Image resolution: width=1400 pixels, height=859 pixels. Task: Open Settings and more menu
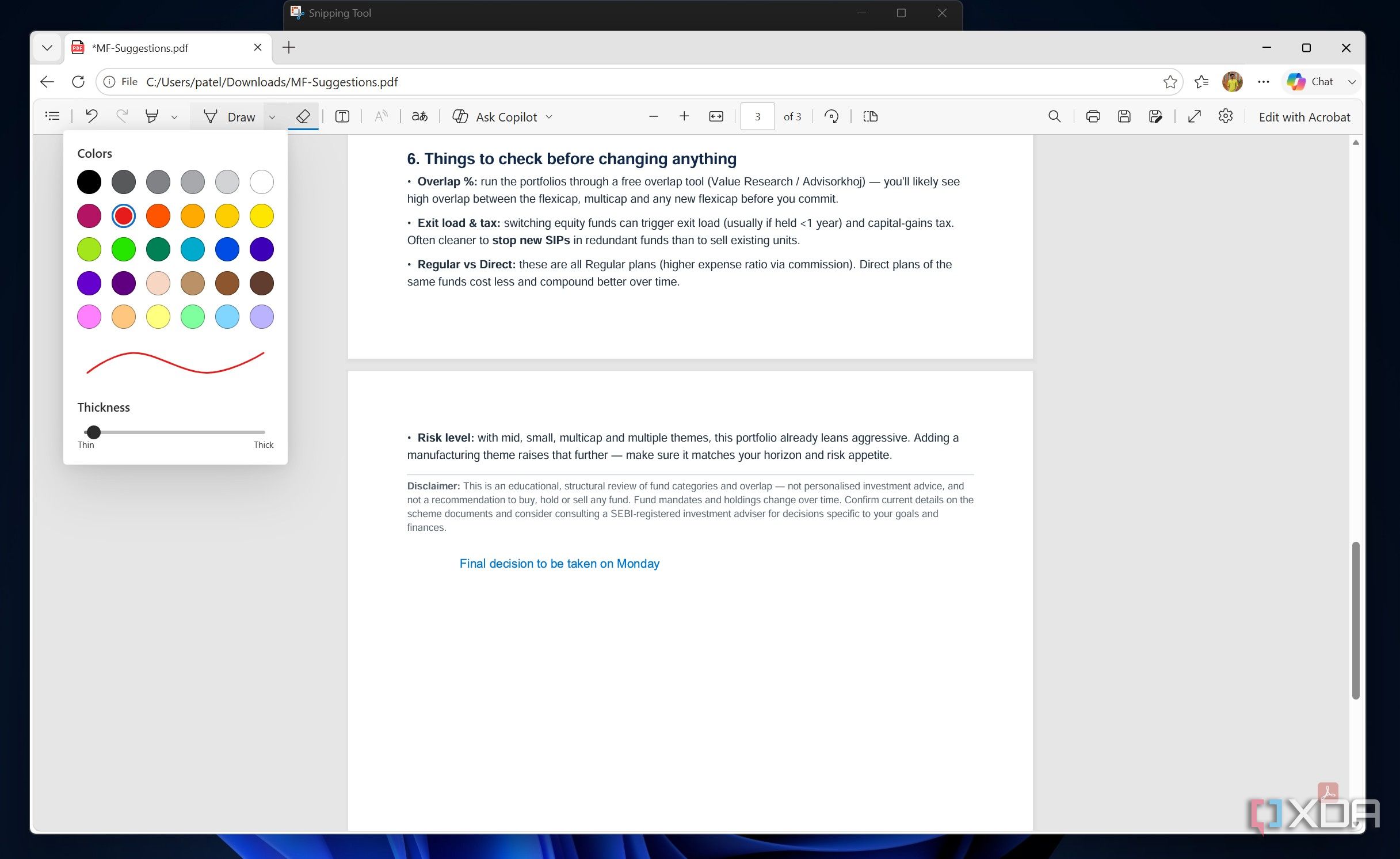click(1264, 82)
